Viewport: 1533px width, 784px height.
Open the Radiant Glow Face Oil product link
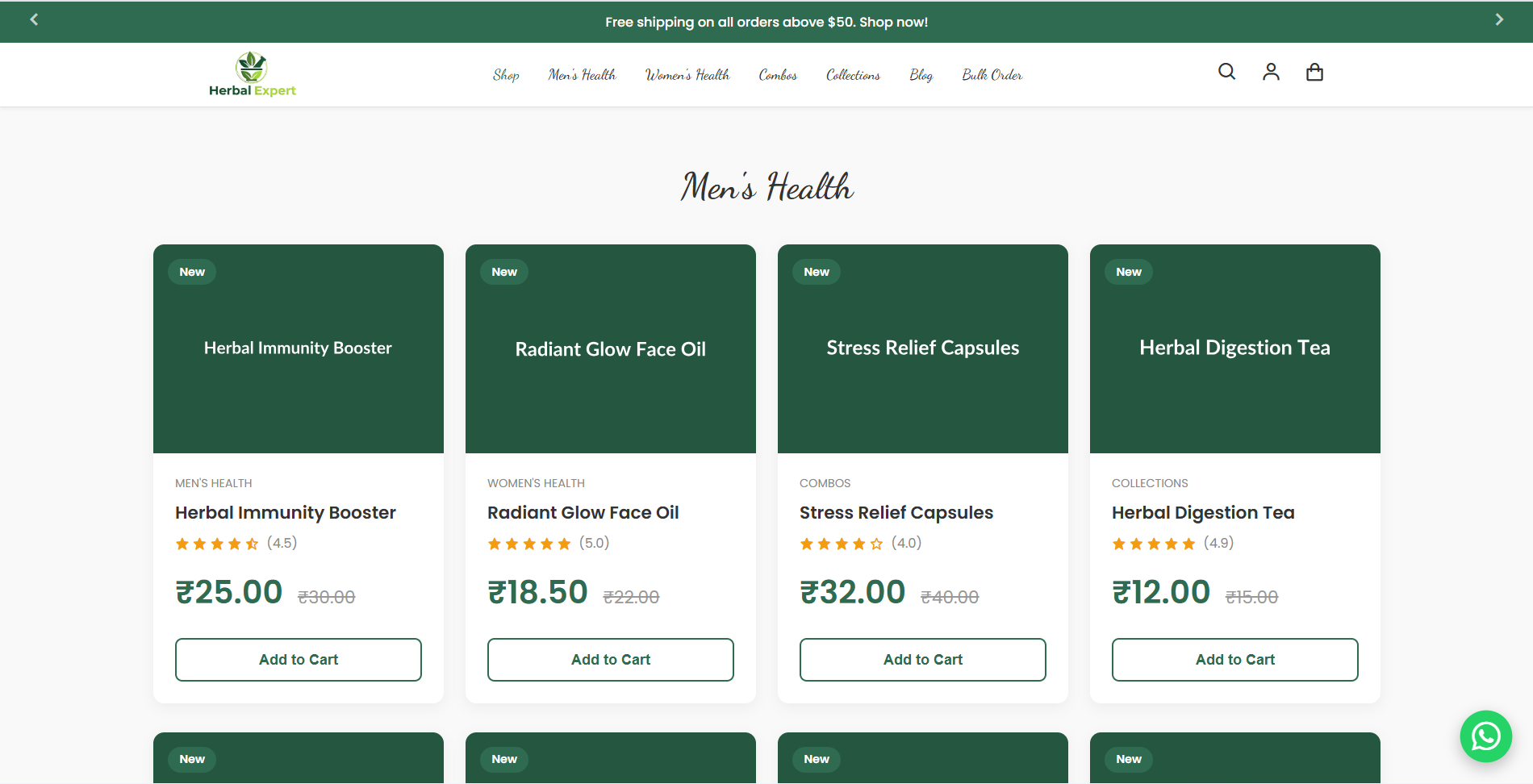click(583, 512)
